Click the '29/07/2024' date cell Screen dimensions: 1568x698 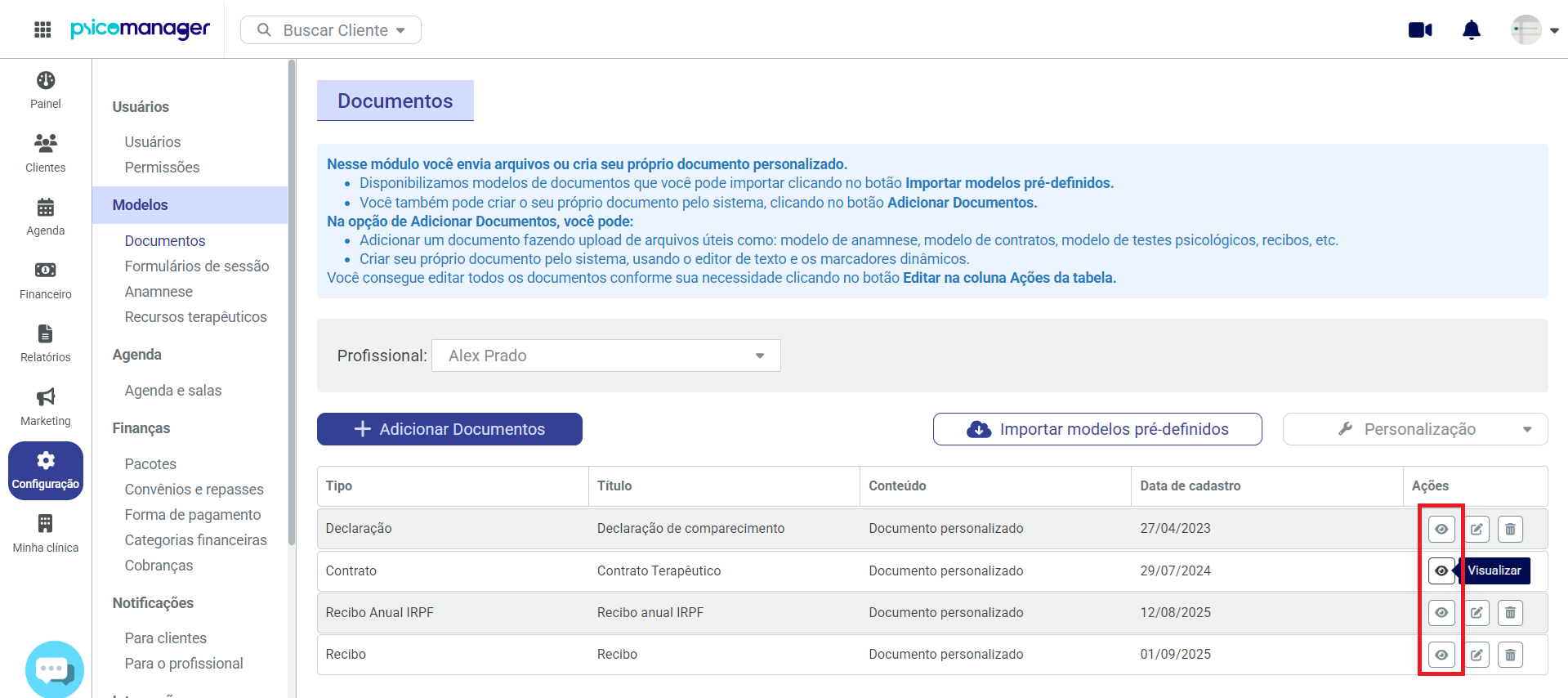(x=1175, y=570)
